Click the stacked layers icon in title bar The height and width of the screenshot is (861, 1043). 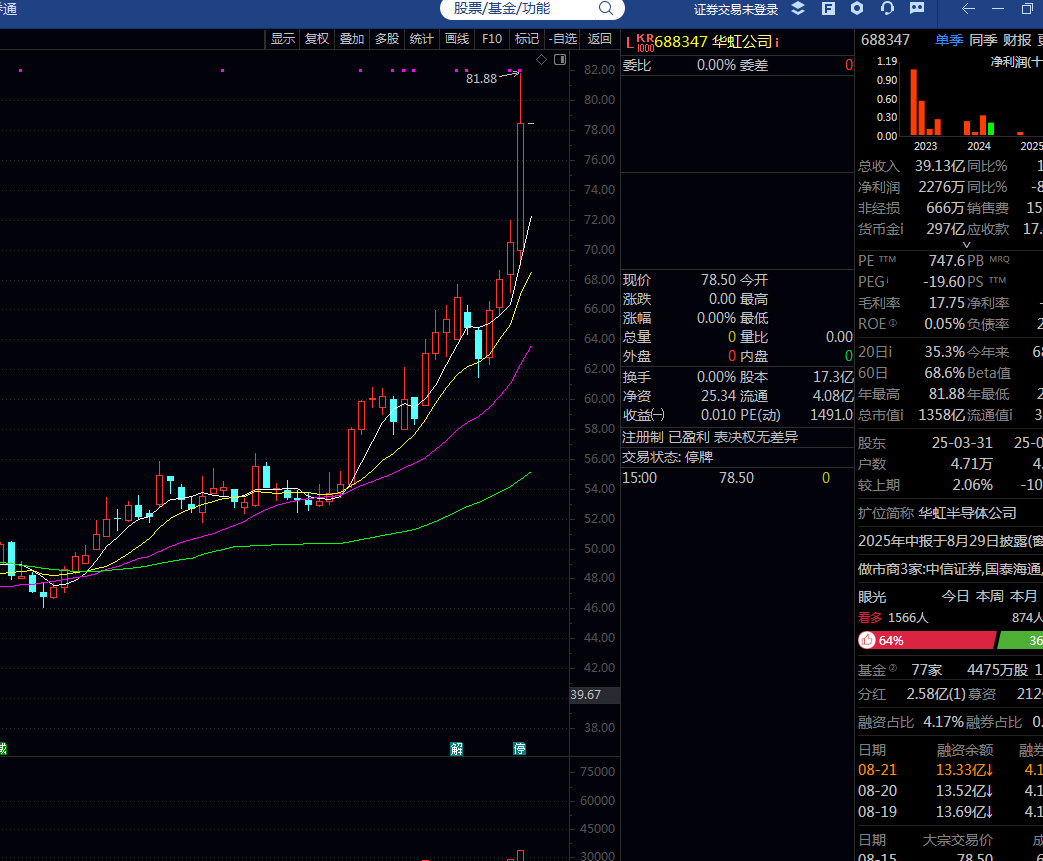(x=798, y=8)
